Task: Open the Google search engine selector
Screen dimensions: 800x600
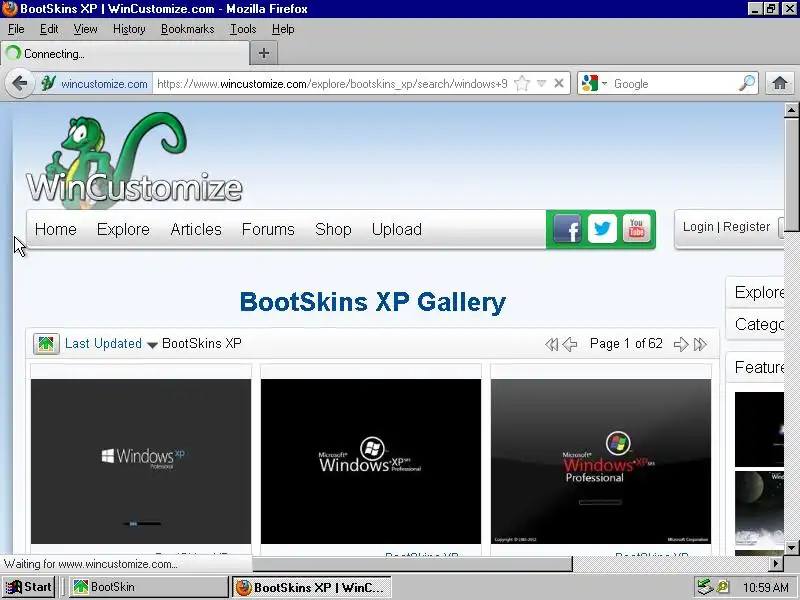Action: coord(594,83)
